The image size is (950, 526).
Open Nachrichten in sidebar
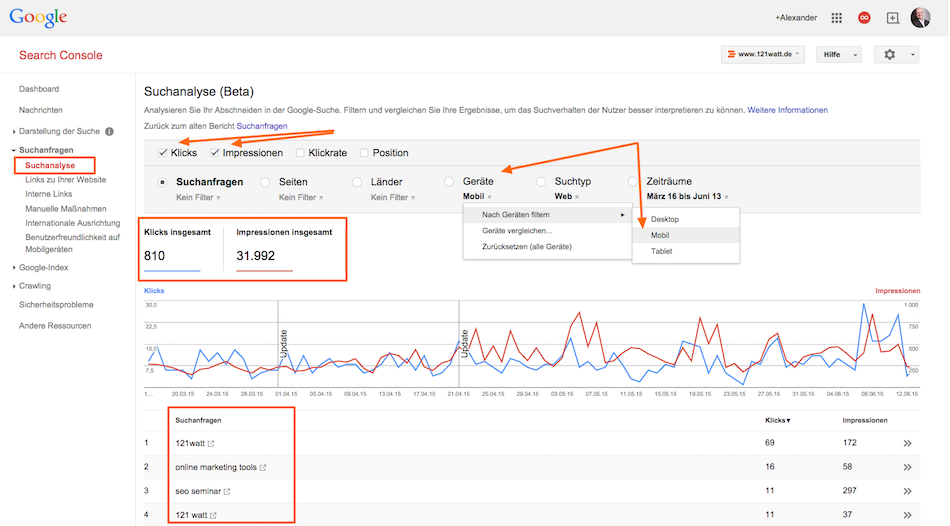click(x=41, y=110)
